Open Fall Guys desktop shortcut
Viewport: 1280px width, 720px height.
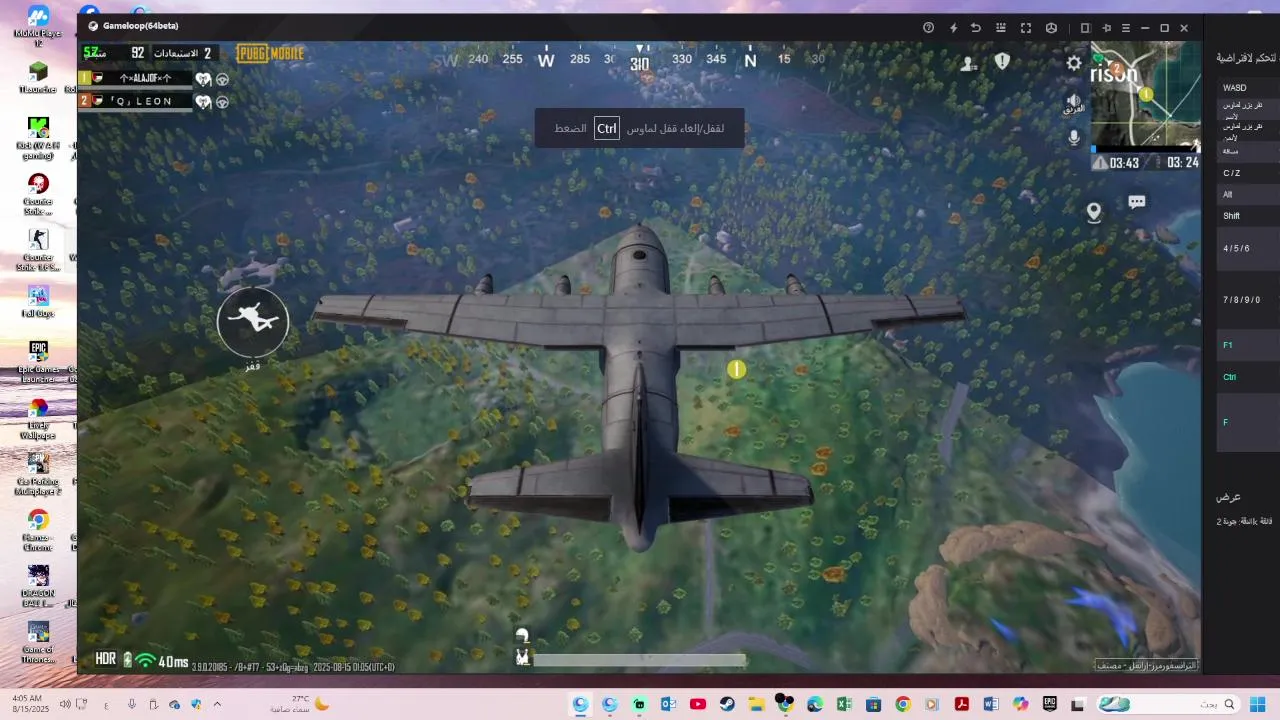37,300
